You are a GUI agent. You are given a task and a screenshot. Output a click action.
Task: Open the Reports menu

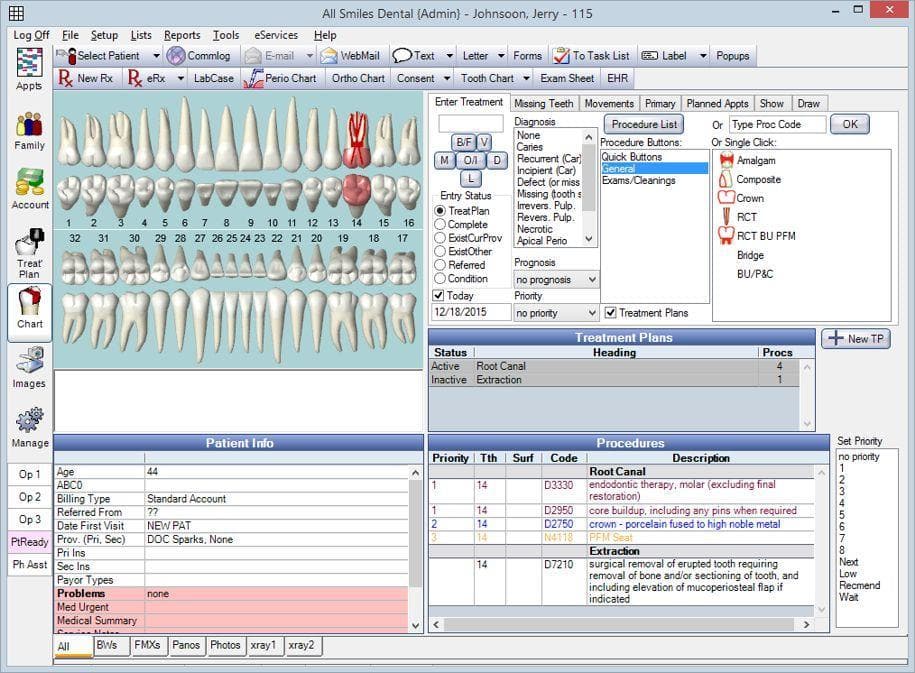tap(181, 35)
